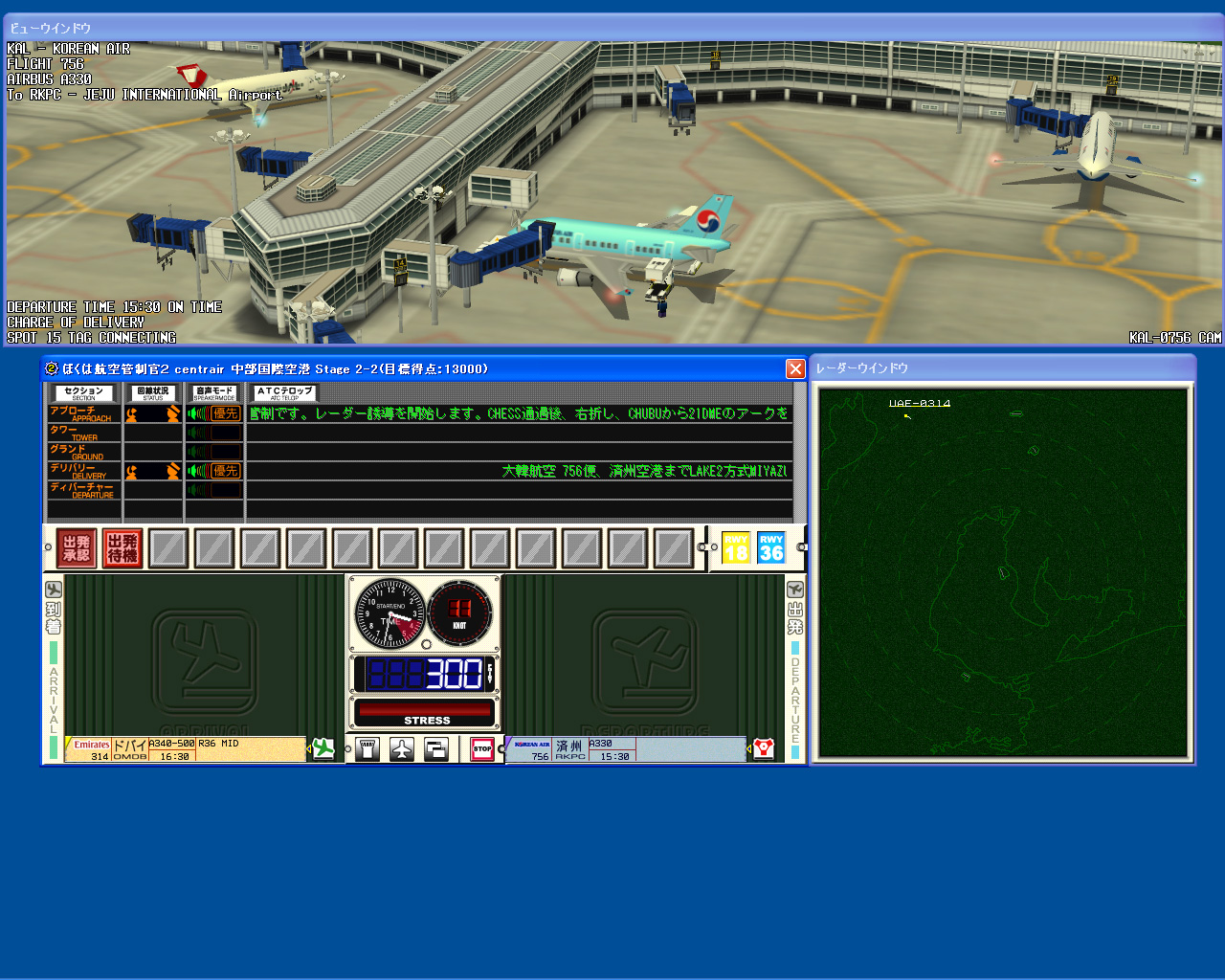Select runway RWY 36

(771, 547)
